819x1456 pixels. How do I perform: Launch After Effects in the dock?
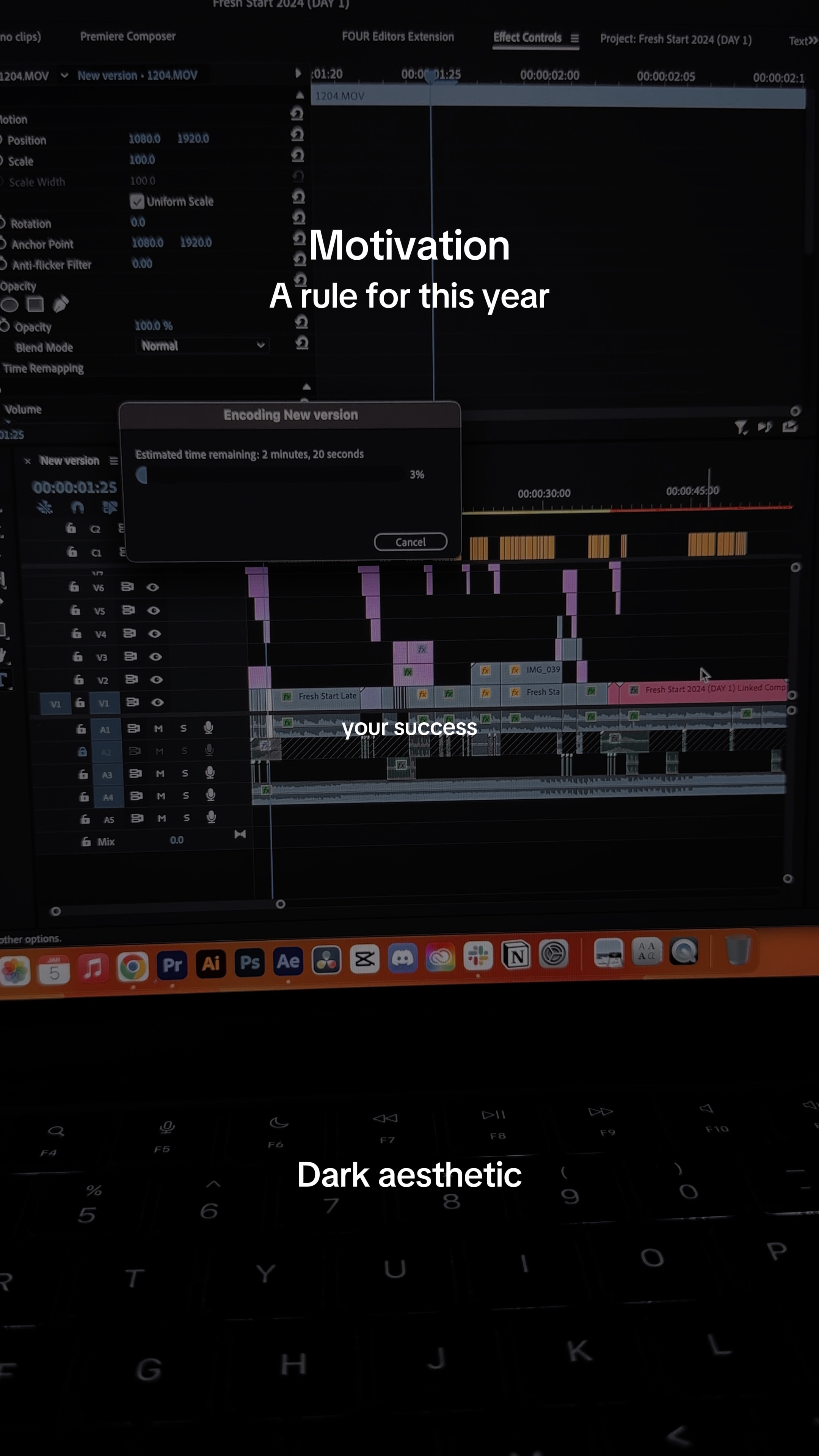coord(288,962)
